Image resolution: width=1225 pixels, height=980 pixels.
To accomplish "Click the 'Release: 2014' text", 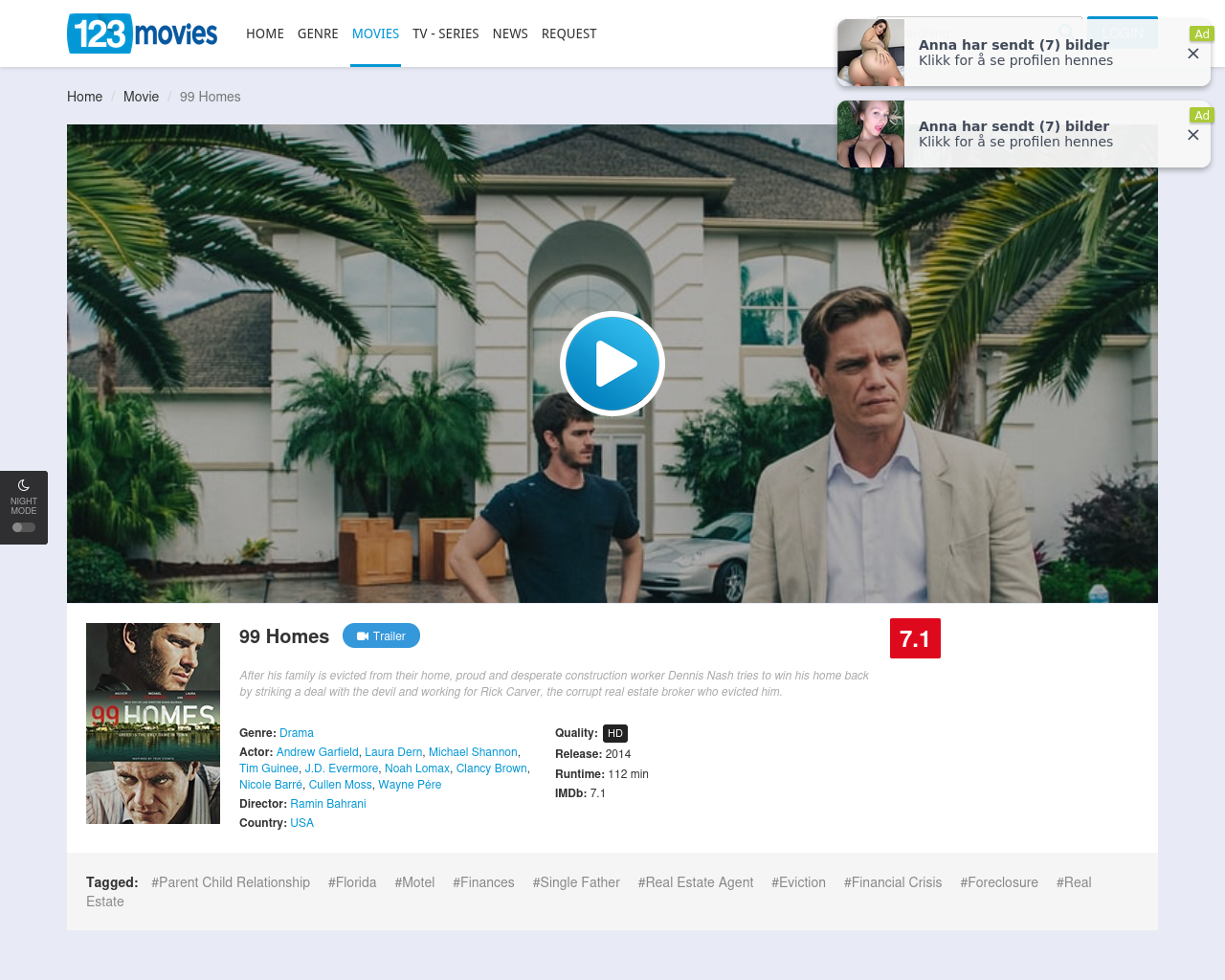I will [593, 754].
